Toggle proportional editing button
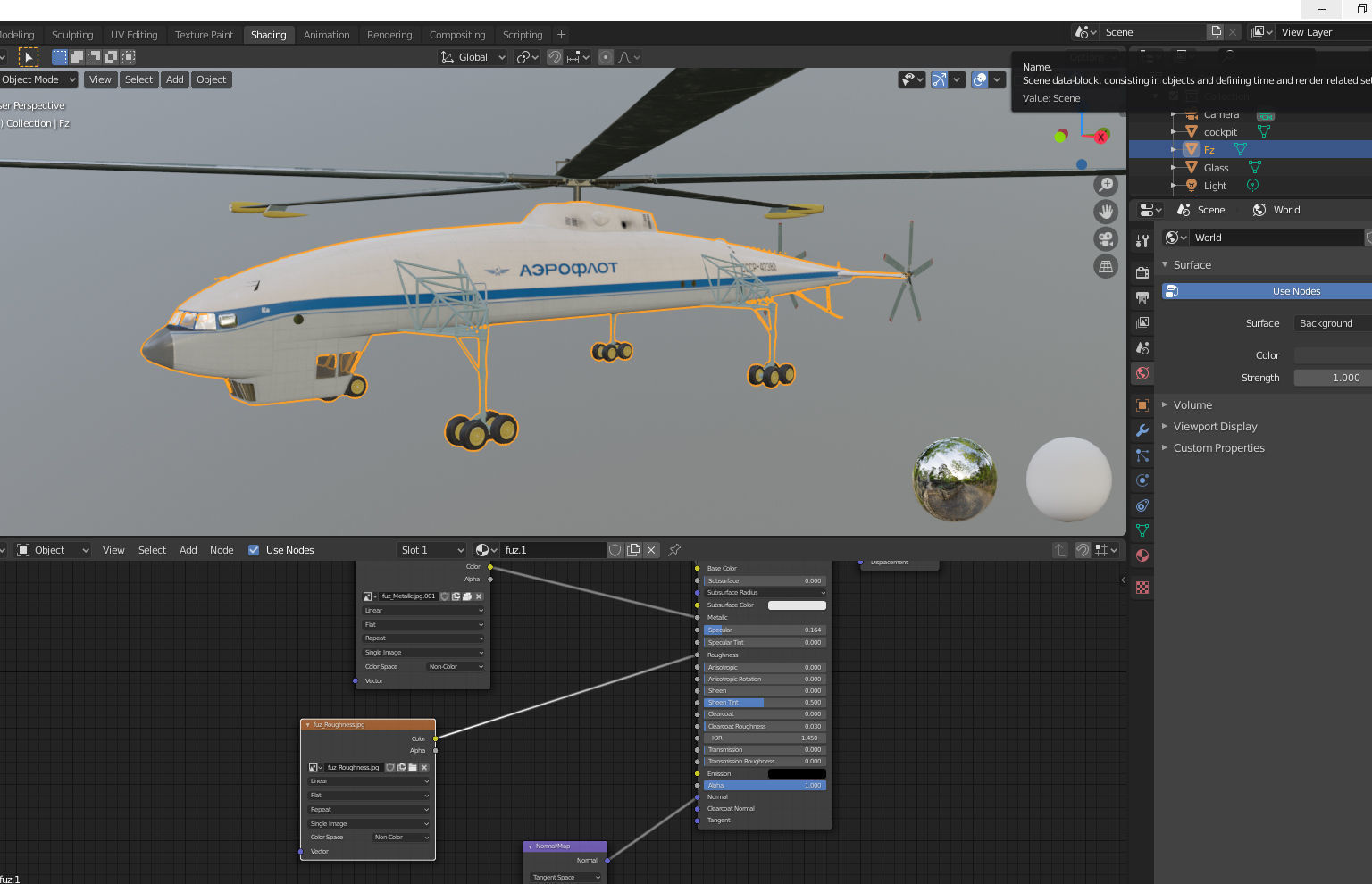The height and width of the screenshot is (884, 1372). [x=606, y=57]
